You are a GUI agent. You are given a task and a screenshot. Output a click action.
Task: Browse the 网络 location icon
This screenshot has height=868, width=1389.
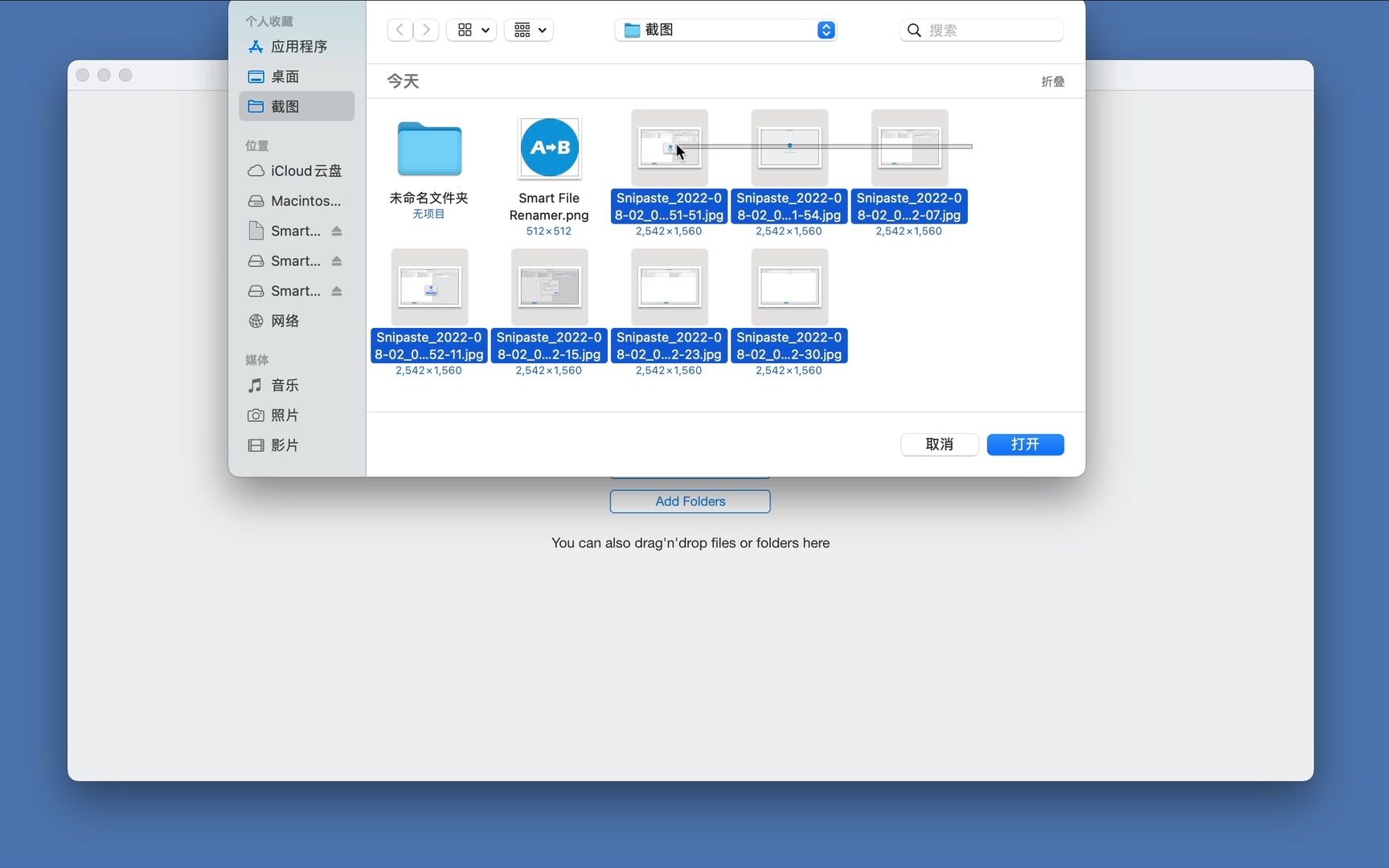(x=285, y=320)
